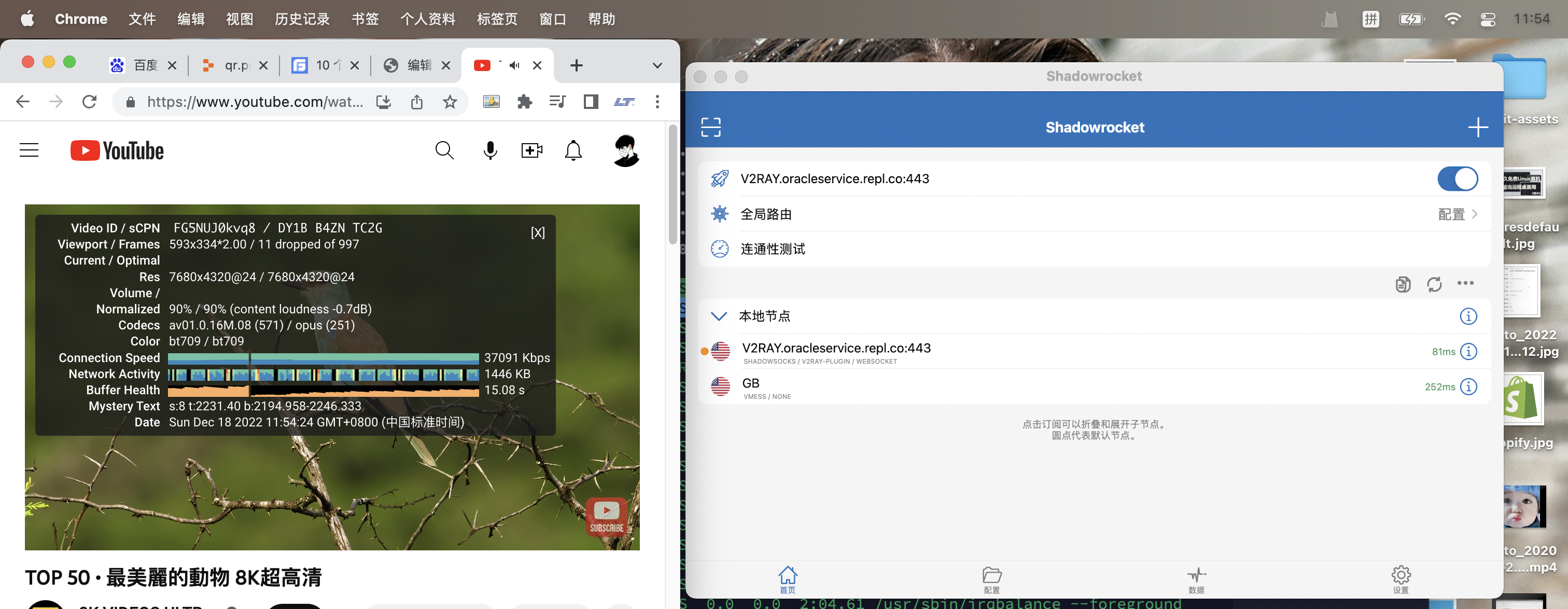Close the stats for nerds overlay [X]
The height and width of the screenshot is (609, 1568).
(x=538, y=232)
